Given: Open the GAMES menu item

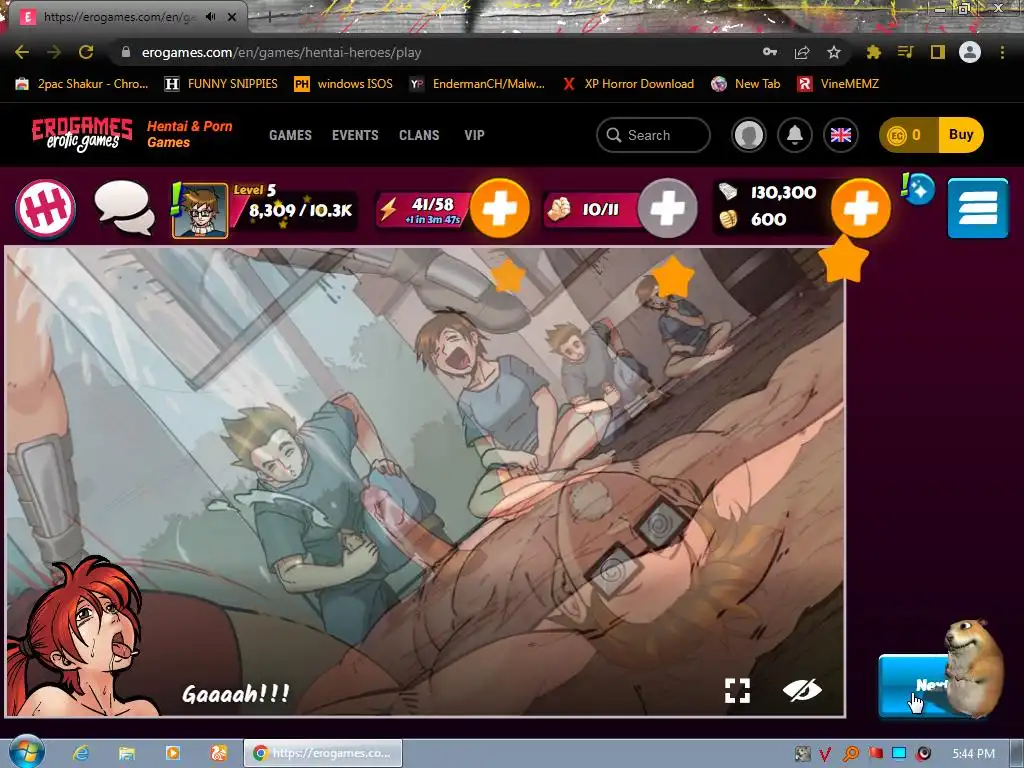Looking at the screenshot, I should click(x=291, y=135).
